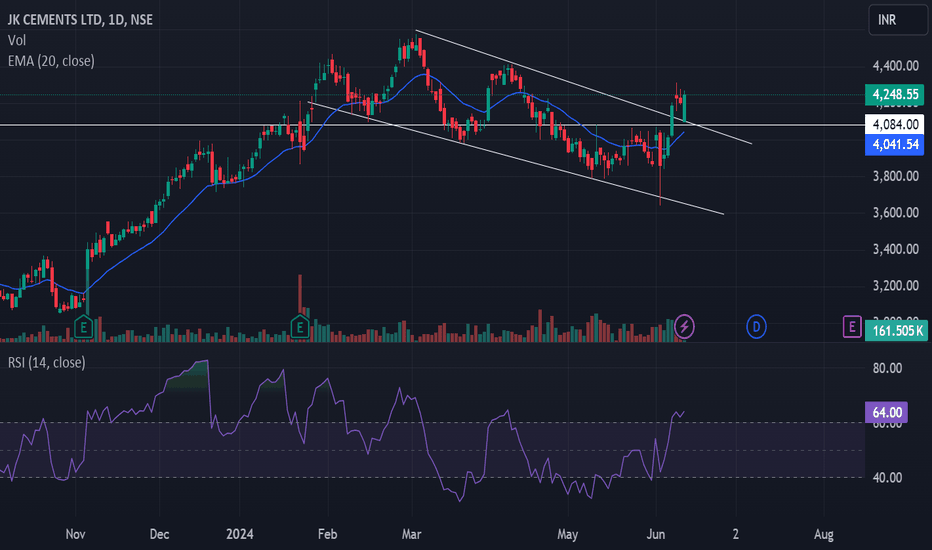Screen dimensions: 932x550
Task: Select the upper descending channel trendline
Action: (582, 86)
